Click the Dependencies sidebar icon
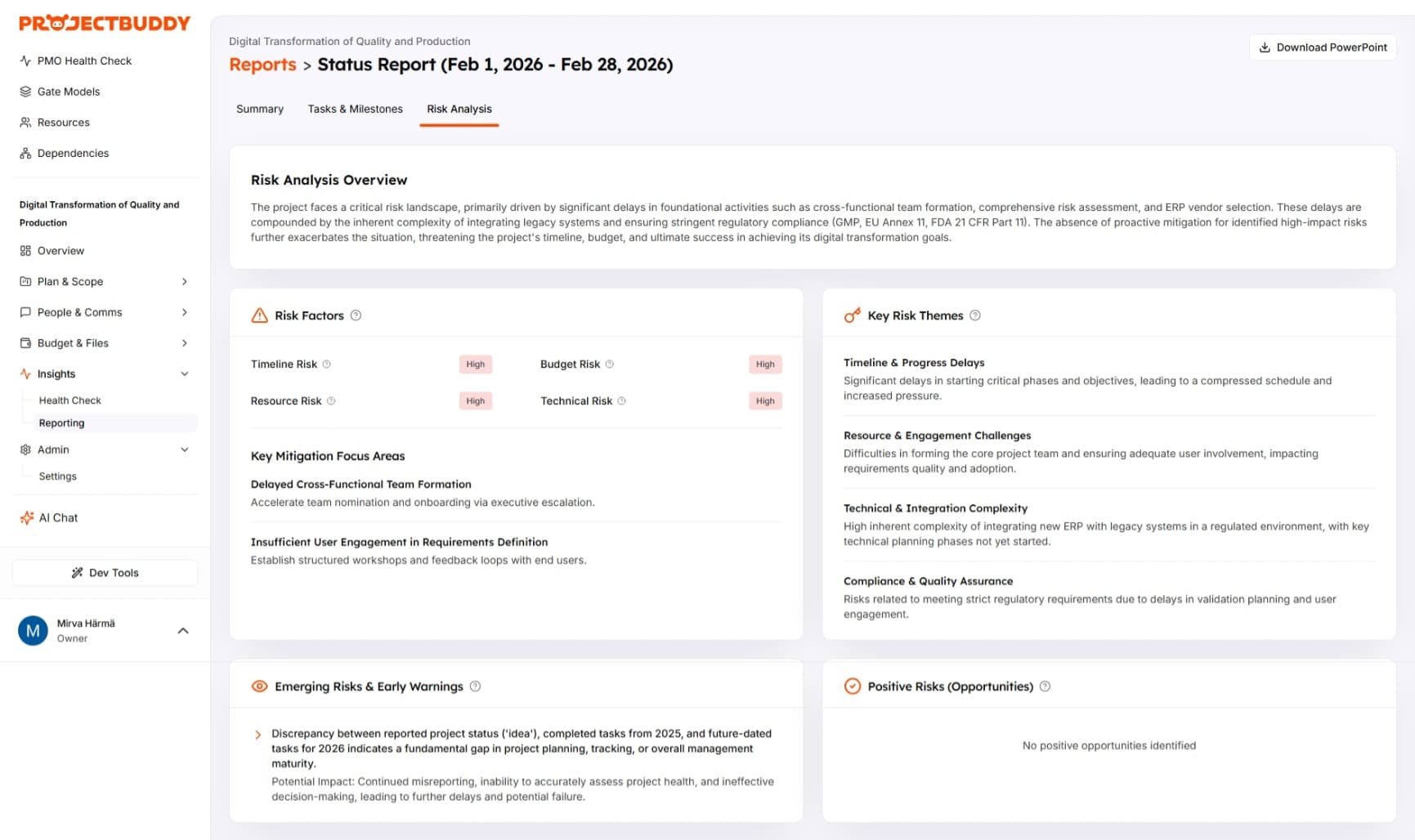Viewport: 1415px width, 840px height. [x=25, y=153]
